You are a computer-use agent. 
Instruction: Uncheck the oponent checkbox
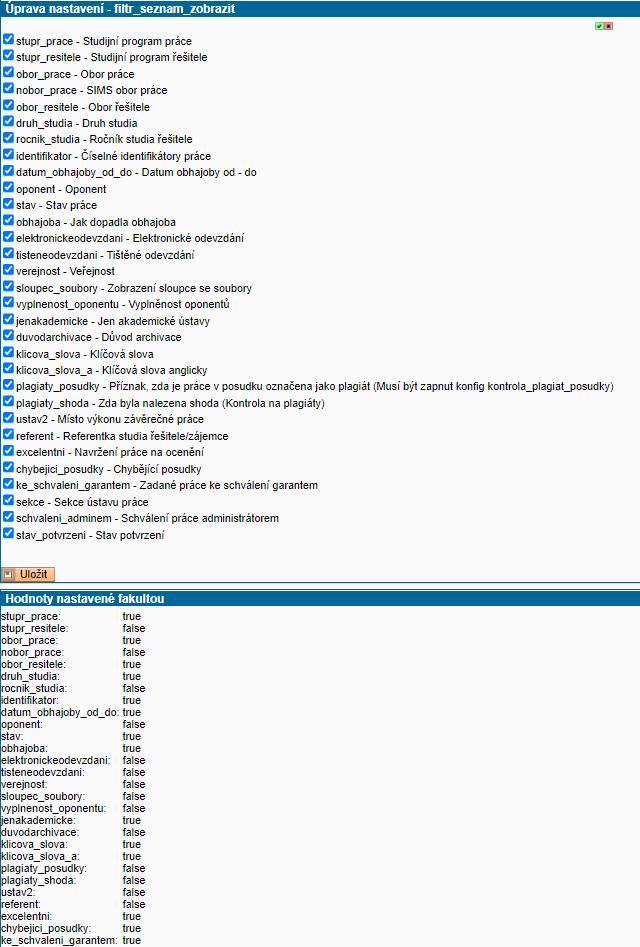pos(8,188)
